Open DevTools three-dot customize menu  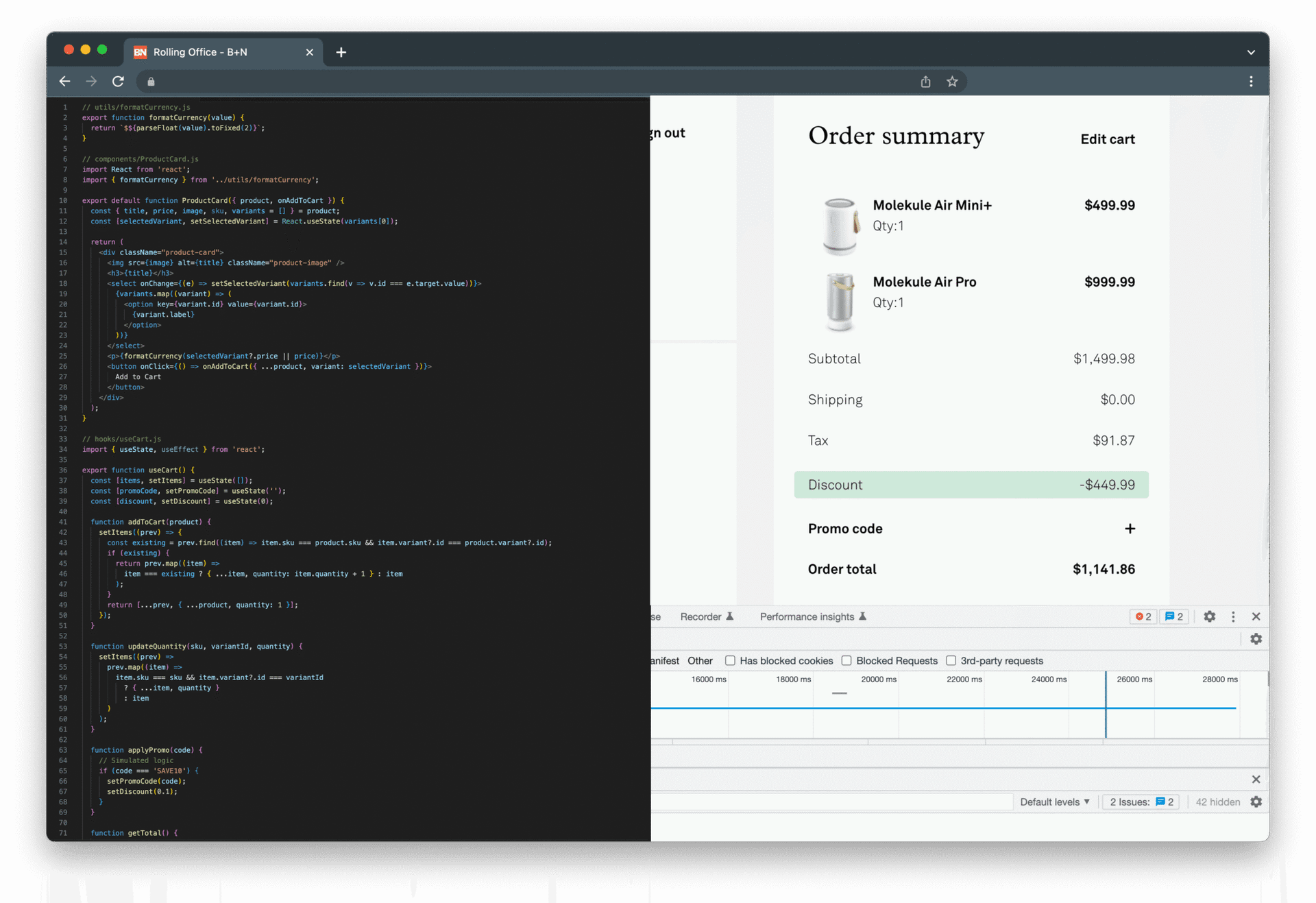click(x=1233, y=616)
